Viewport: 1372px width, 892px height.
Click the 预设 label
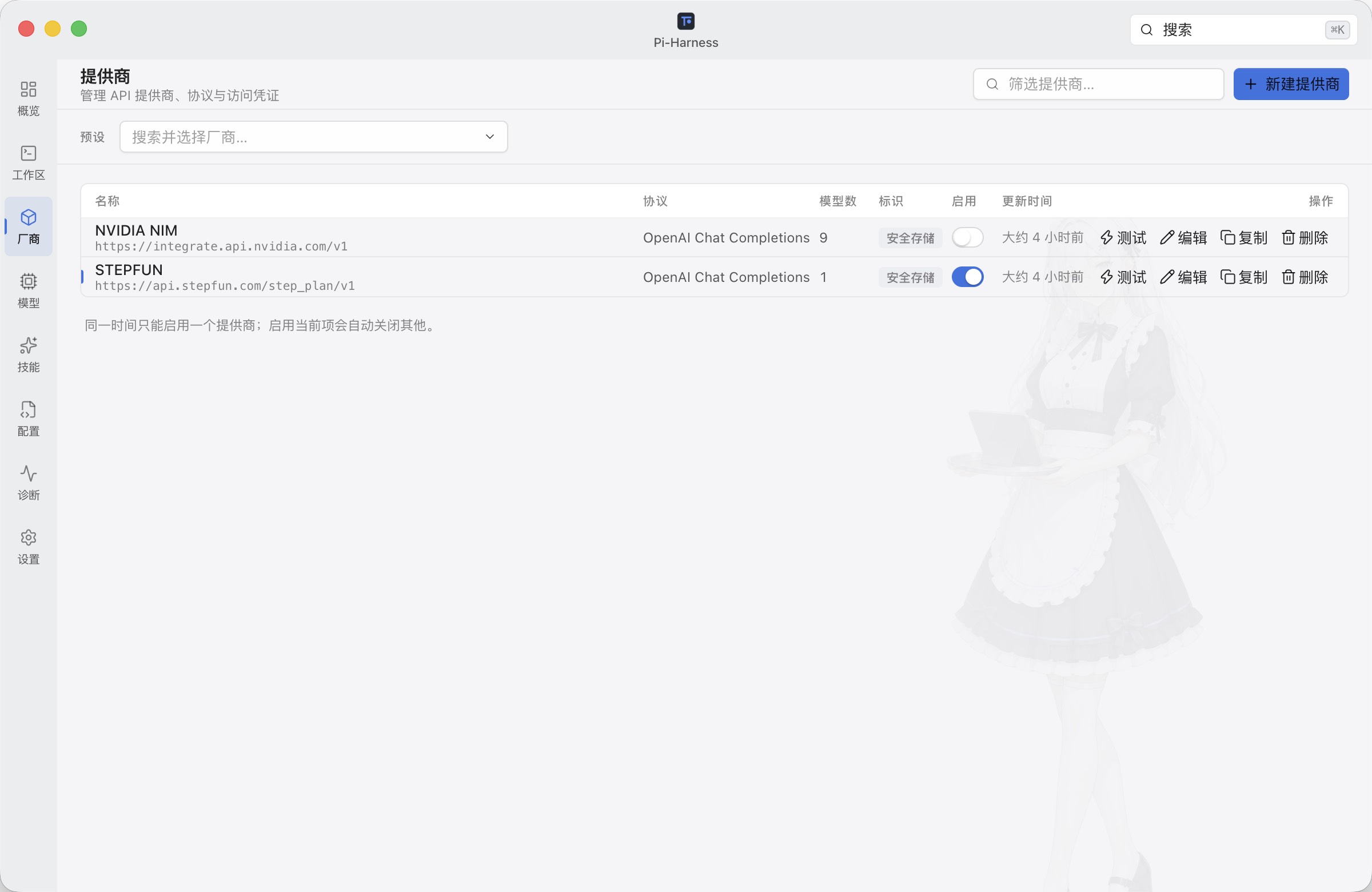pyautogui.click(x=92, y=137)
